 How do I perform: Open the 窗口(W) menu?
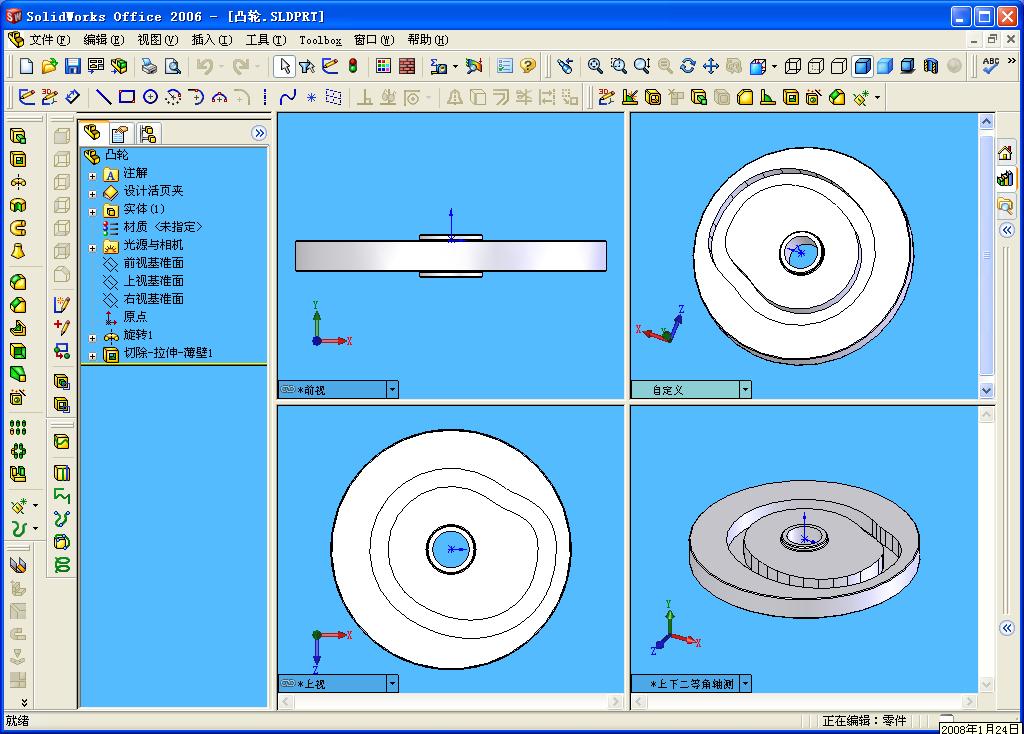pos(374,40)
